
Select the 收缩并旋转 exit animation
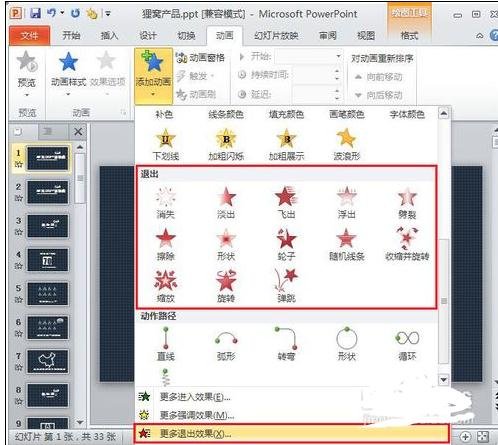(x=407, y=244)
